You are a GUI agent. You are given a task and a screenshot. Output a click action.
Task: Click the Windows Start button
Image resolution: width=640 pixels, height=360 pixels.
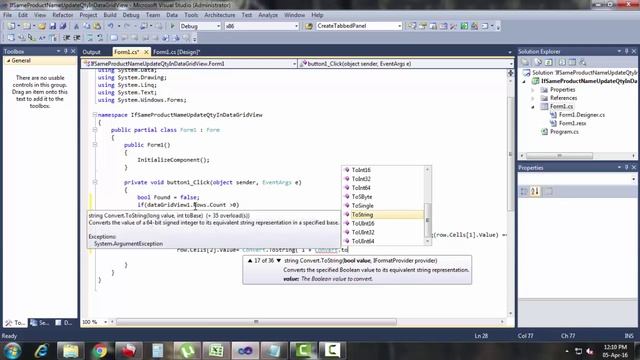tap(13, 350)
